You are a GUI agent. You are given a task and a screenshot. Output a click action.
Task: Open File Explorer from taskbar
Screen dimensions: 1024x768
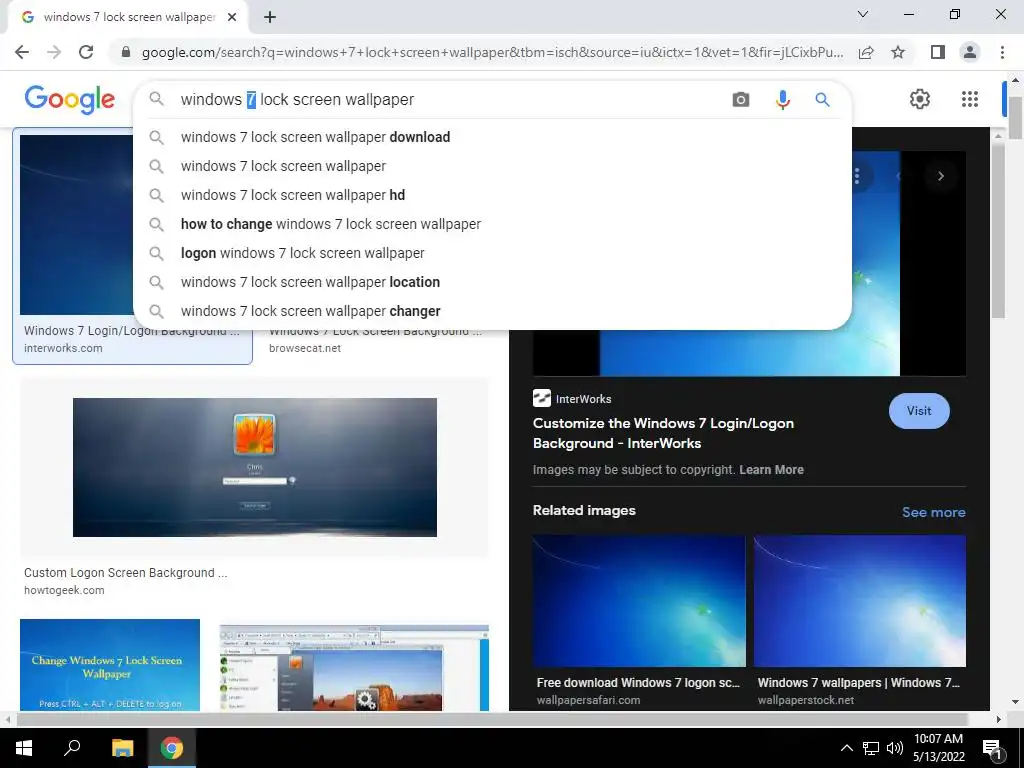(122, 748)
